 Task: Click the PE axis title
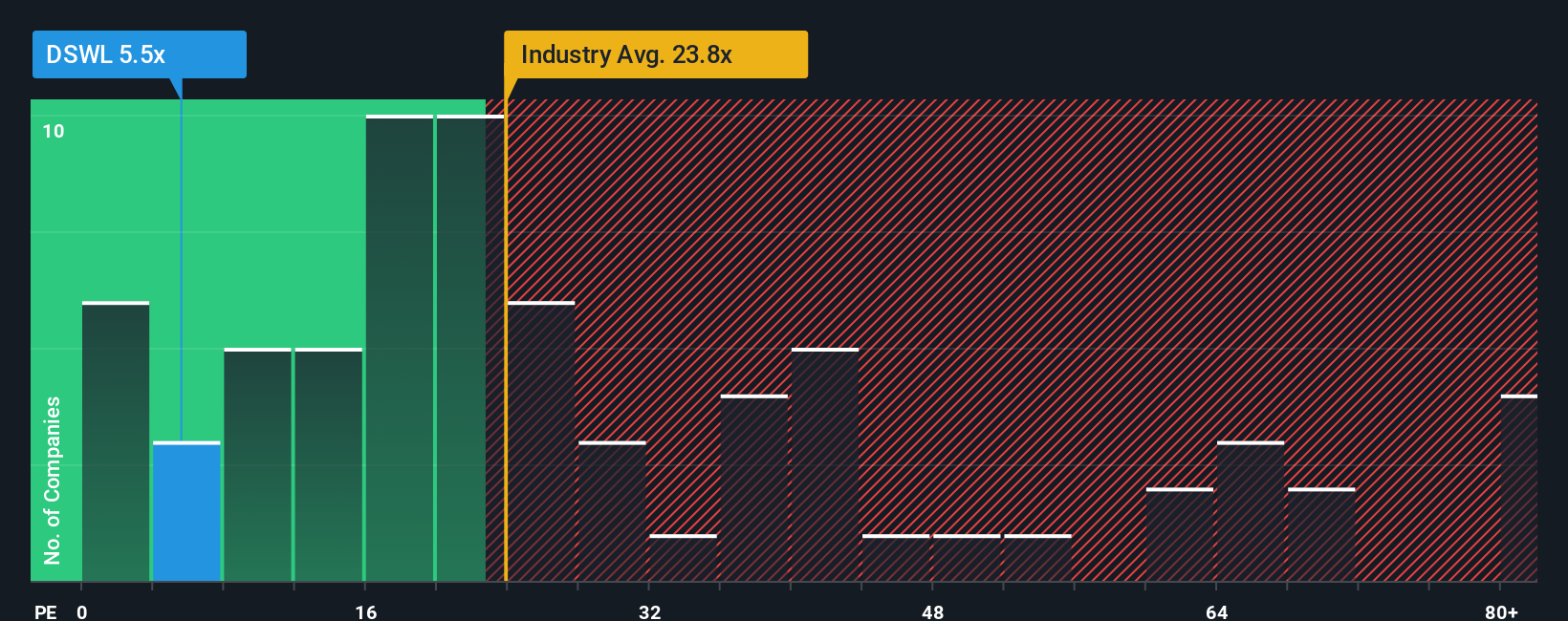click(45, 611)
